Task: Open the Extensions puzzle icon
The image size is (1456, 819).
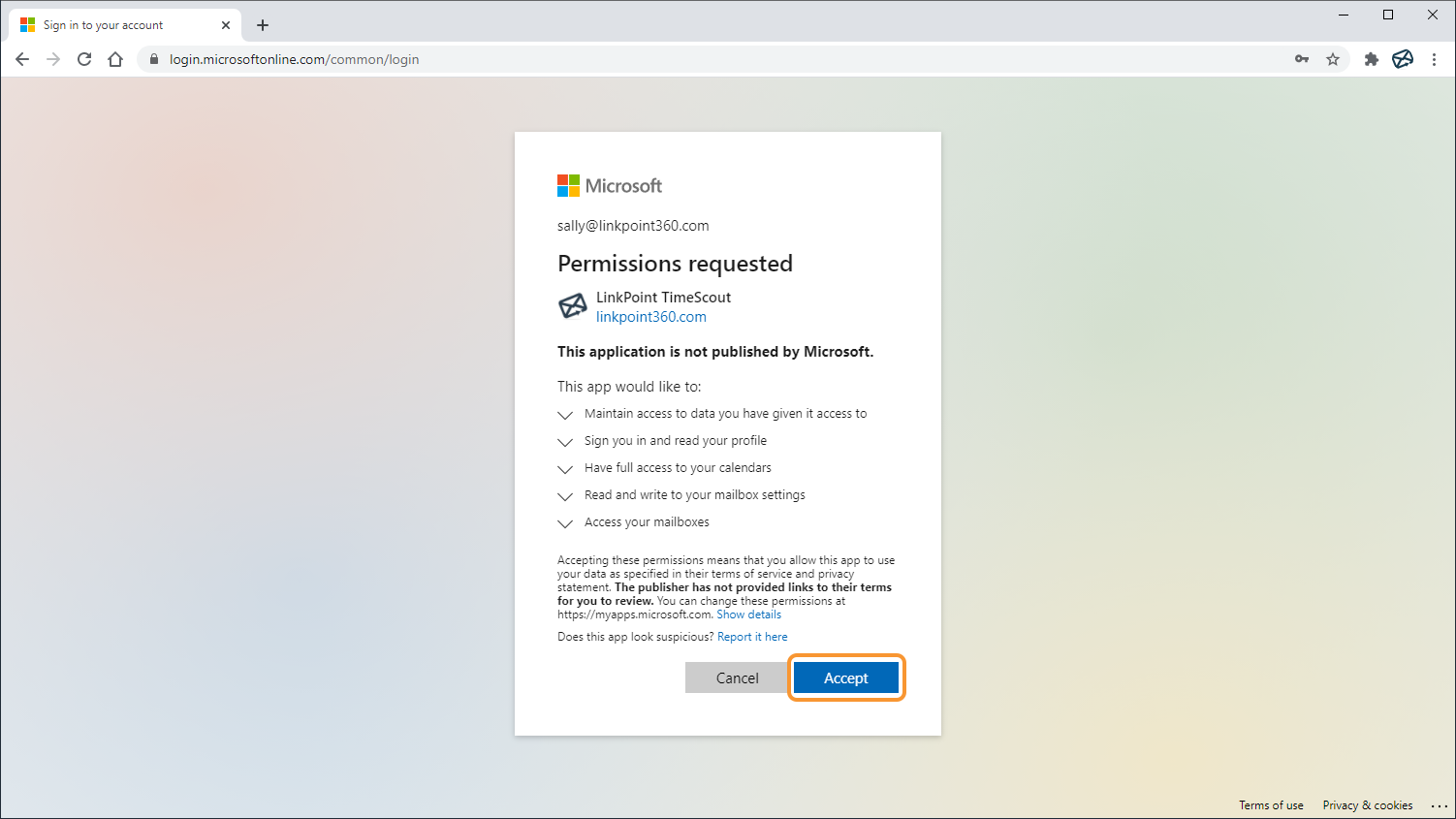Action: coord(1371,59)
